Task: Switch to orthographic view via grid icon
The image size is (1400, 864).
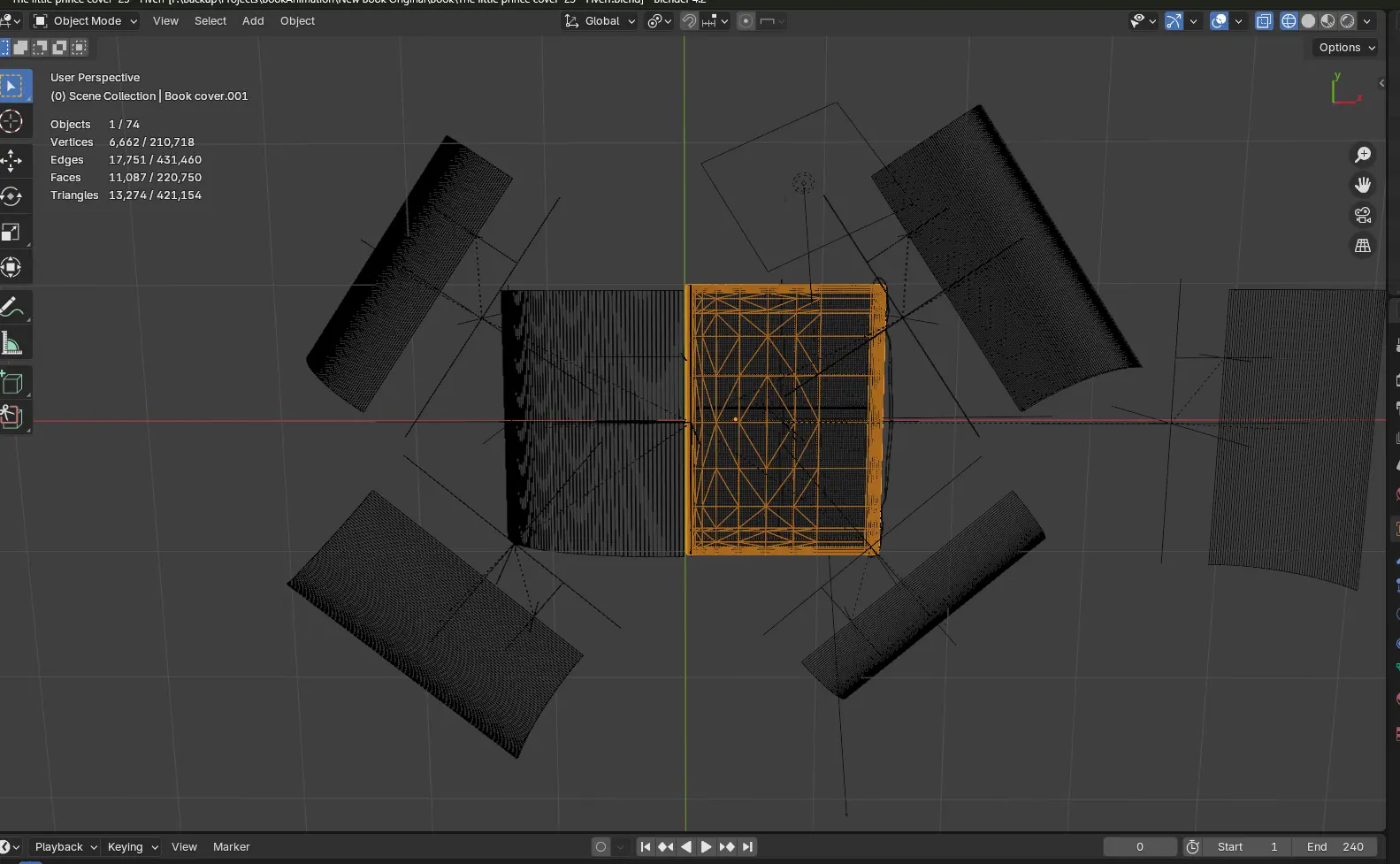Action: (x=1362, y=246)
